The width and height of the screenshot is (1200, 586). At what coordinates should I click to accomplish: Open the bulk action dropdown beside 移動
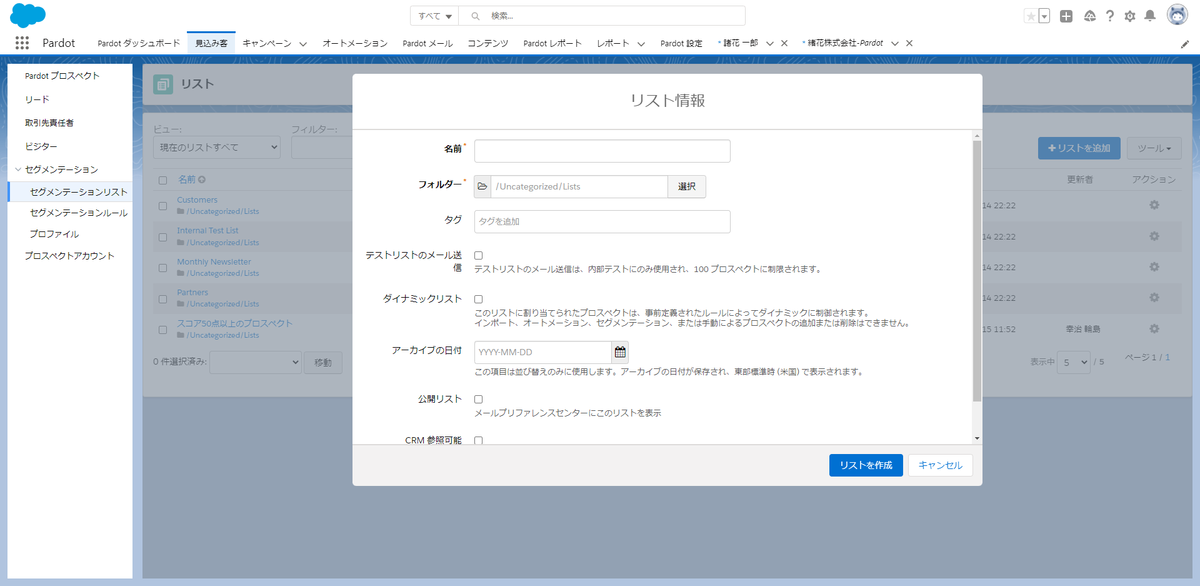[255, 361]
